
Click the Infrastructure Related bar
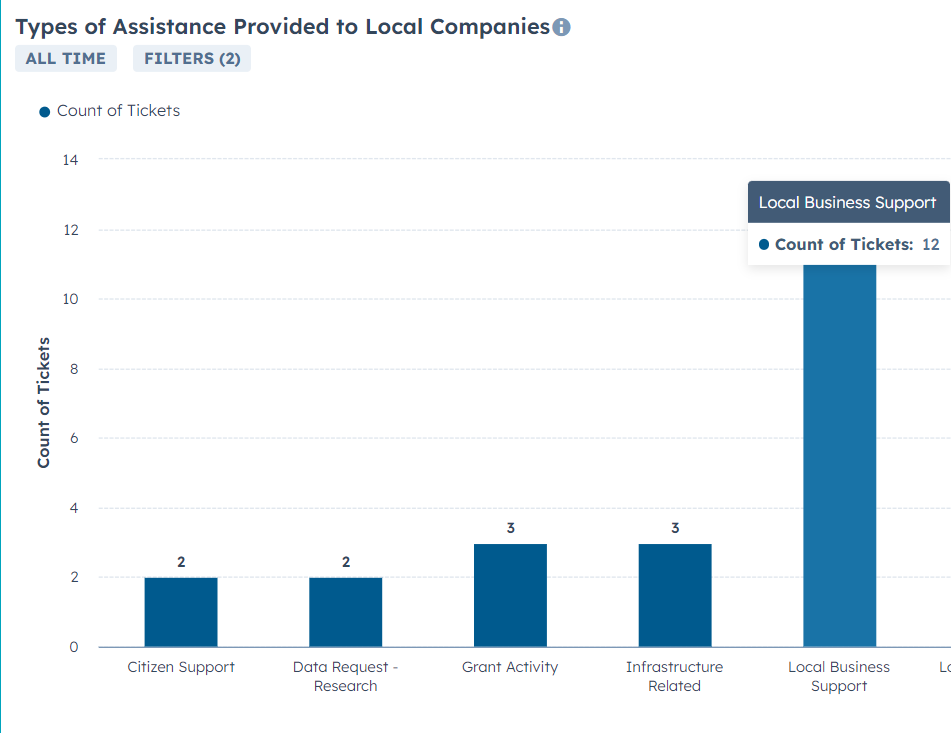click(675, 595)
